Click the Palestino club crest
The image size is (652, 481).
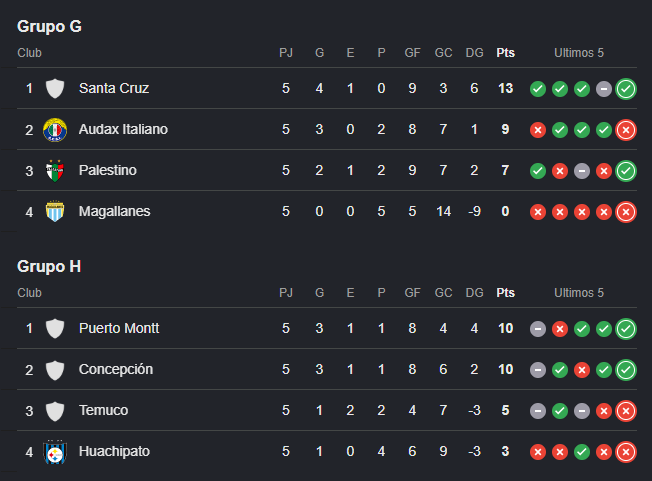[x=55, y=171]
